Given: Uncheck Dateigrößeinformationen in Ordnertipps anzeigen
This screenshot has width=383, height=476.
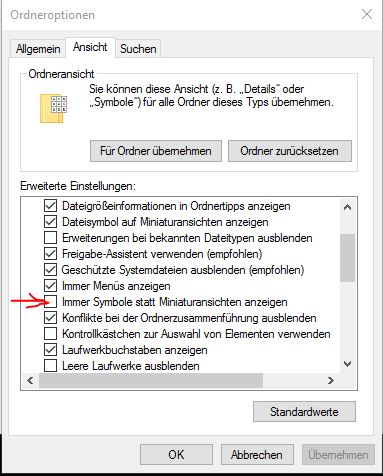Looking at the screenshot, I should click(x=50, y=206).
